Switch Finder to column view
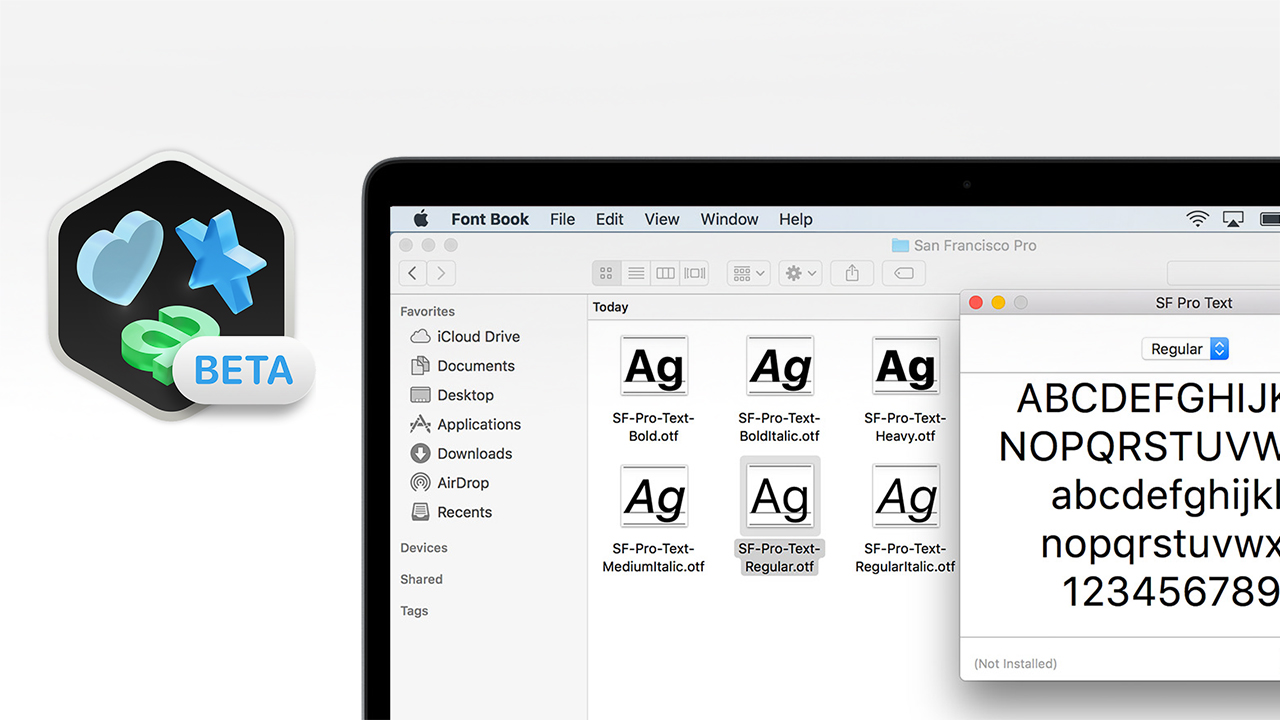The height and width of the screenshot is (720, 1280). coord(665,273)
